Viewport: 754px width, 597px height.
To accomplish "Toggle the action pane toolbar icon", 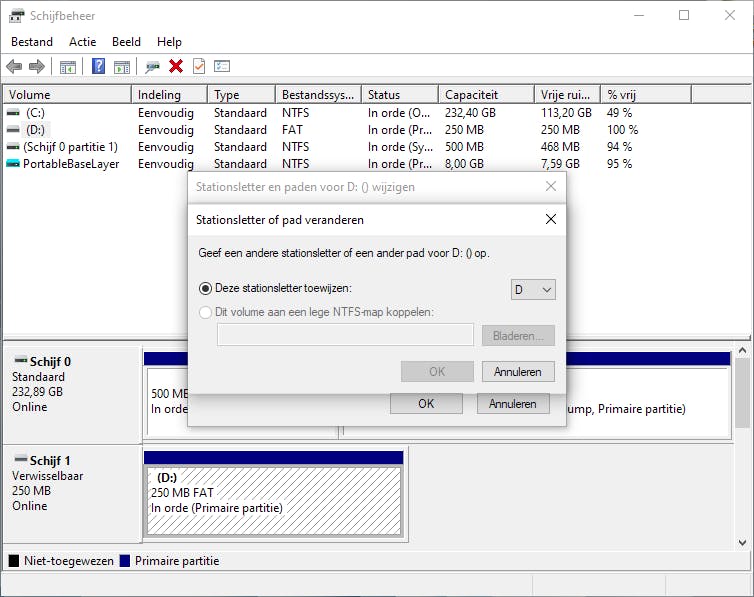I will [x=121, y=66].
